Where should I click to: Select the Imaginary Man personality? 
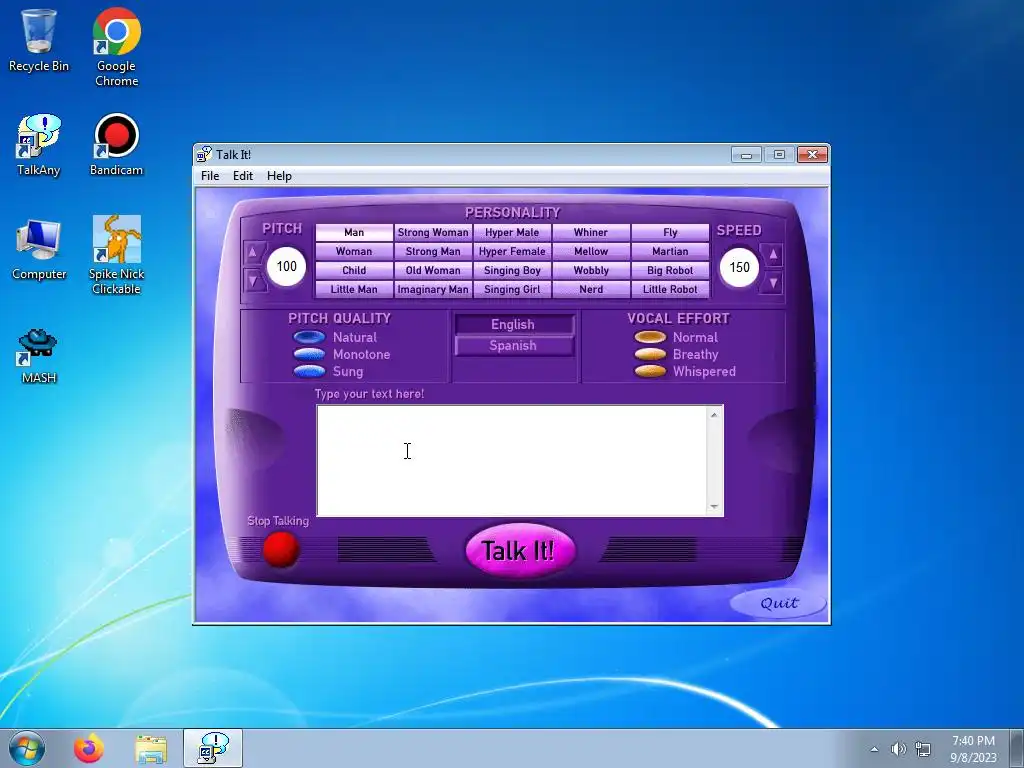433,289
